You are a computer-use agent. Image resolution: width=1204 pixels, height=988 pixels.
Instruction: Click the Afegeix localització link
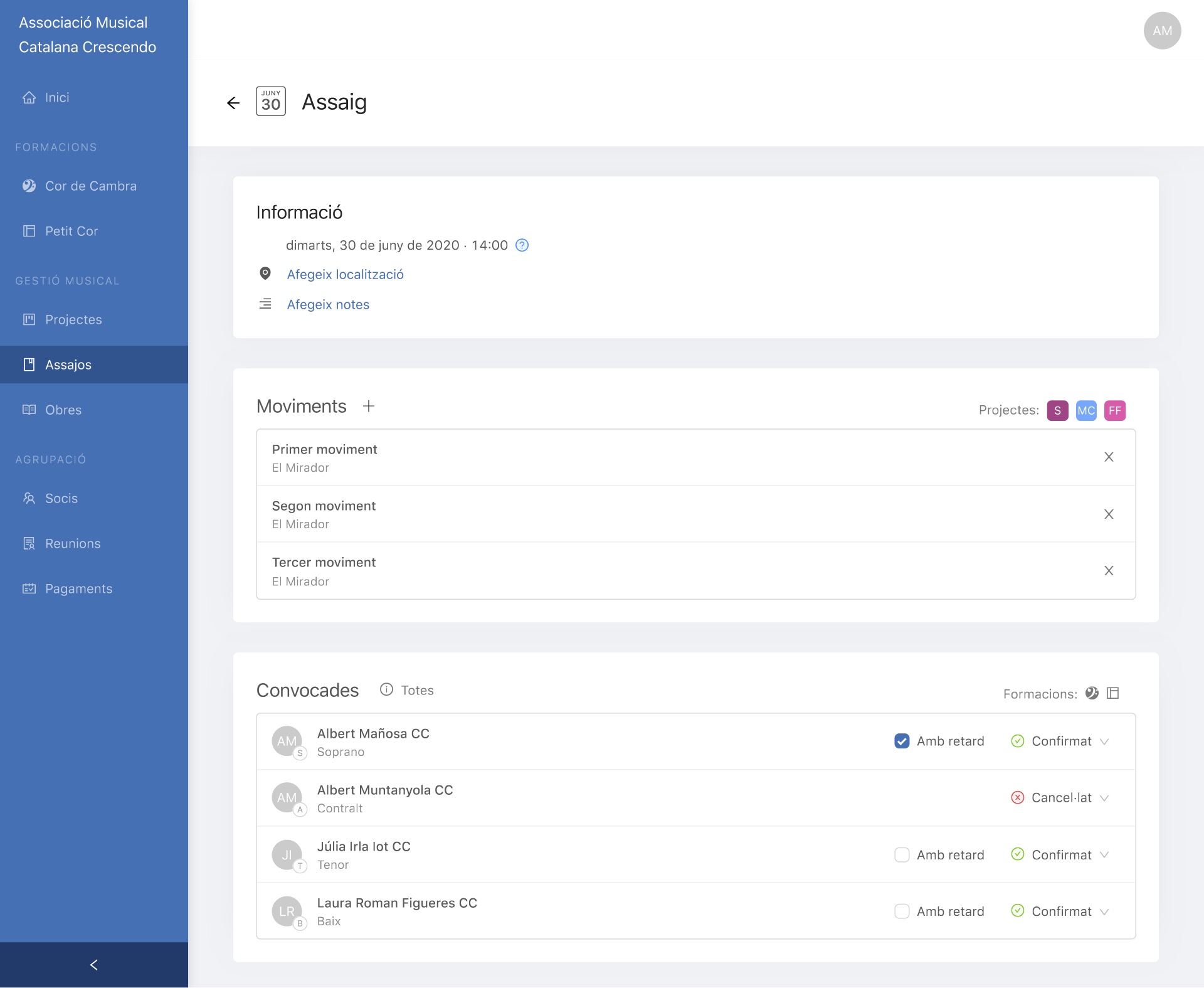point(345,275)
